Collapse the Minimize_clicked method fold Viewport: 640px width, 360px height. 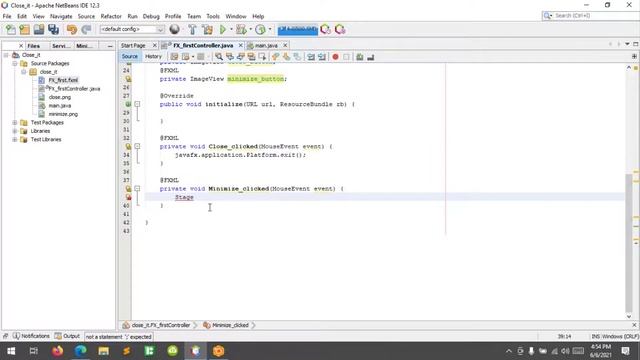[x=138, y=189]
